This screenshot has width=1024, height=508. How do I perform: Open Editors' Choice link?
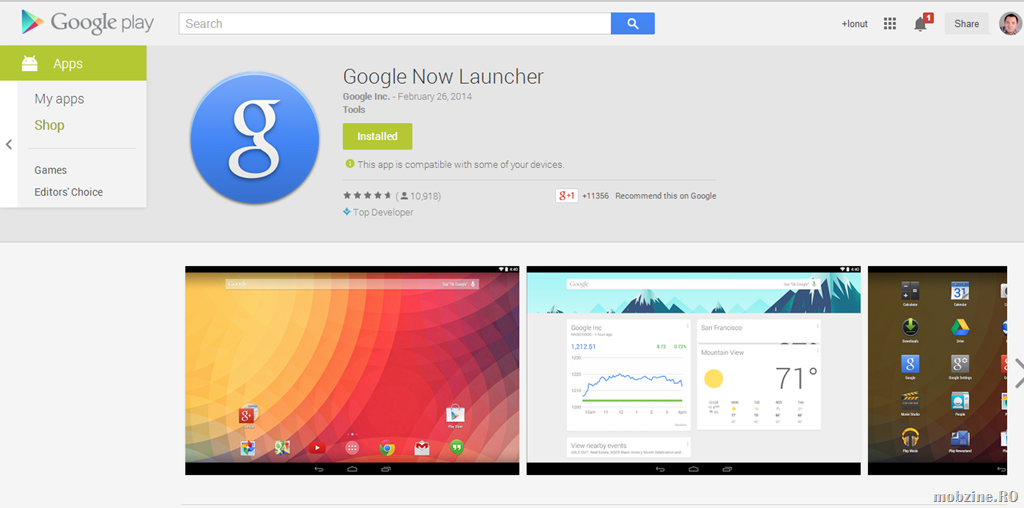[x=69, y=192]
